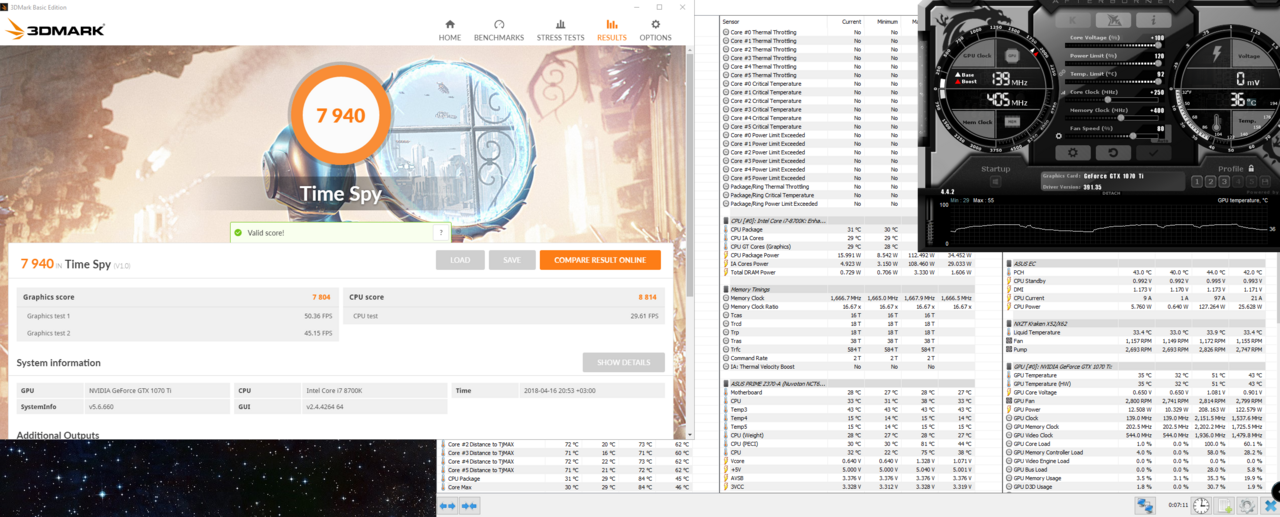Select Core #0 Thermal Throttling row

tap(820, 32)
